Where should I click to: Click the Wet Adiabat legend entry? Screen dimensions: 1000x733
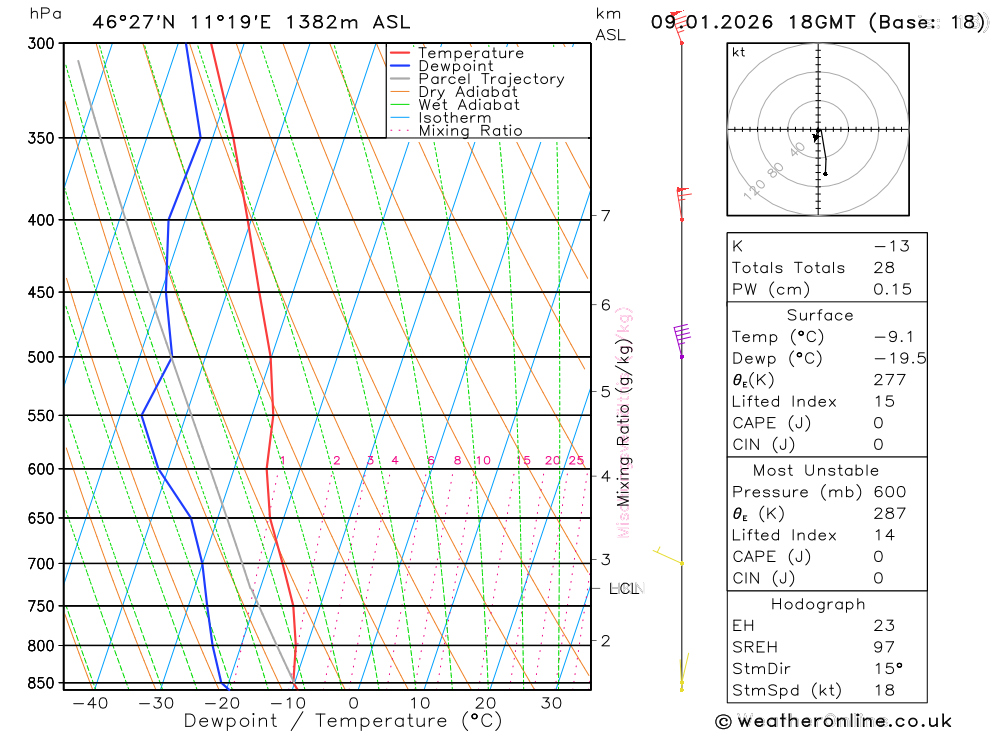click(x=469, y=105)
